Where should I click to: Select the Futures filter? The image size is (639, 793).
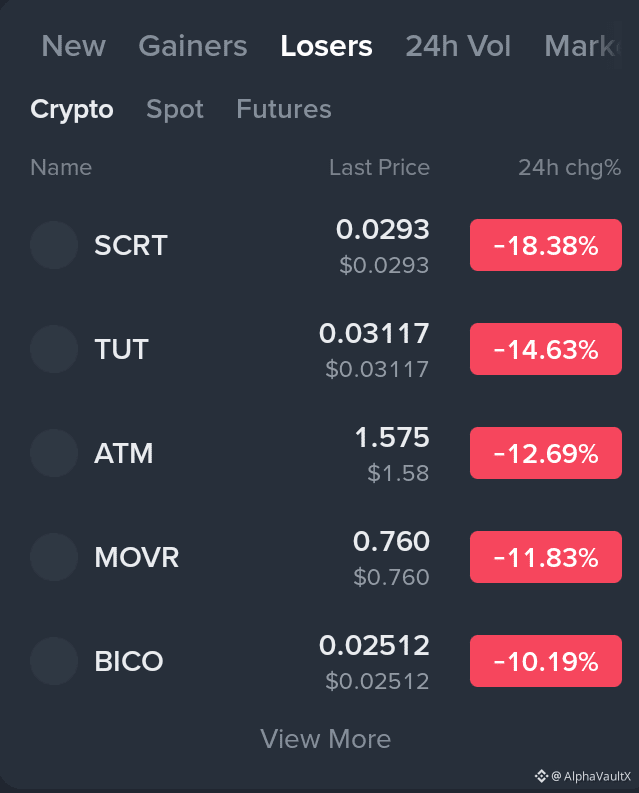[x=284, y=109]
